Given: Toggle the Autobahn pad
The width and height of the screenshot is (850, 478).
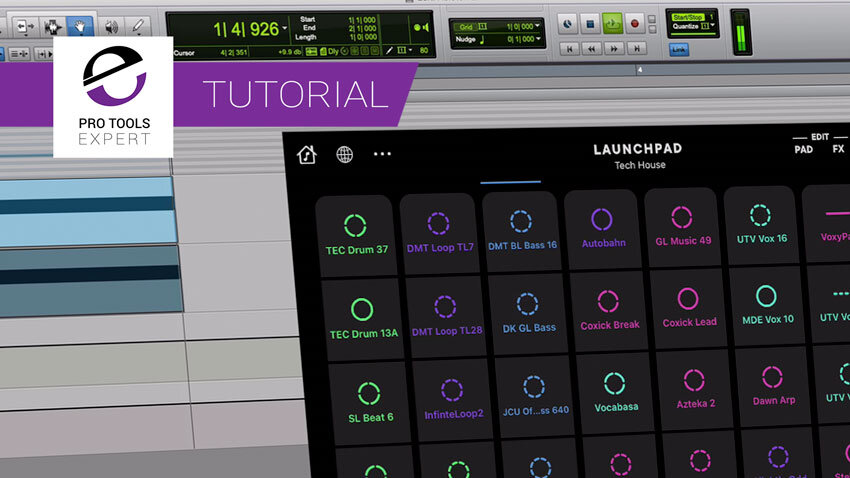Looking at the screenshot, I should 603,229.
